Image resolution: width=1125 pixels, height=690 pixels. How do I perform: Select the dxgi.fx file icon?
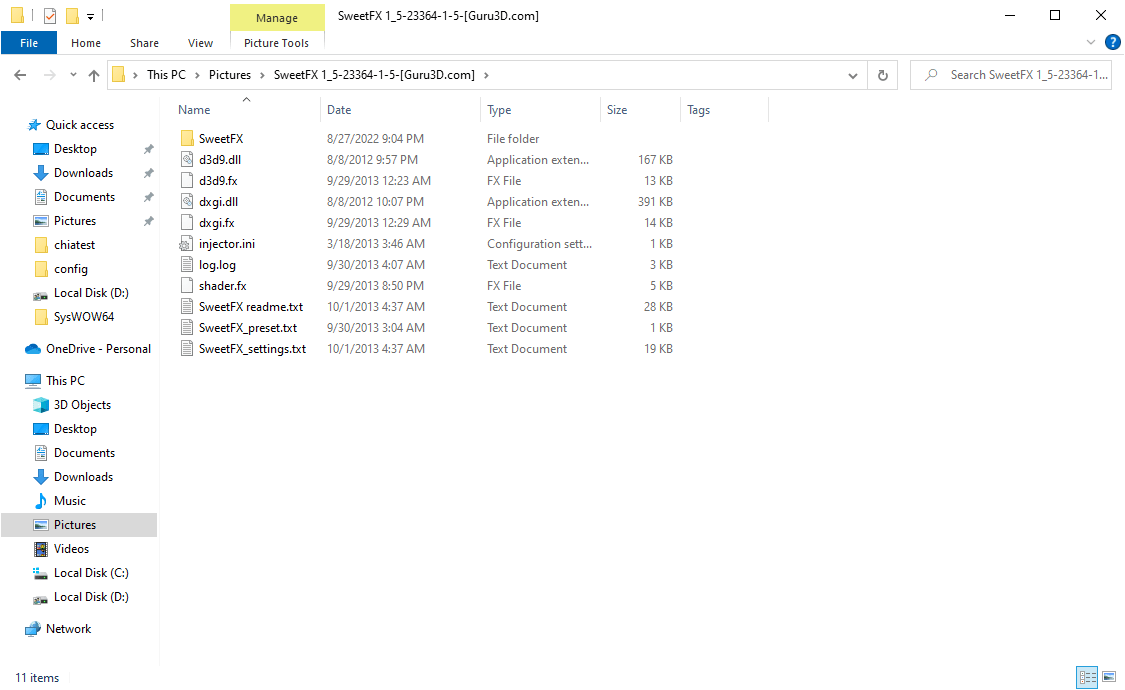[x=187, y=222]
